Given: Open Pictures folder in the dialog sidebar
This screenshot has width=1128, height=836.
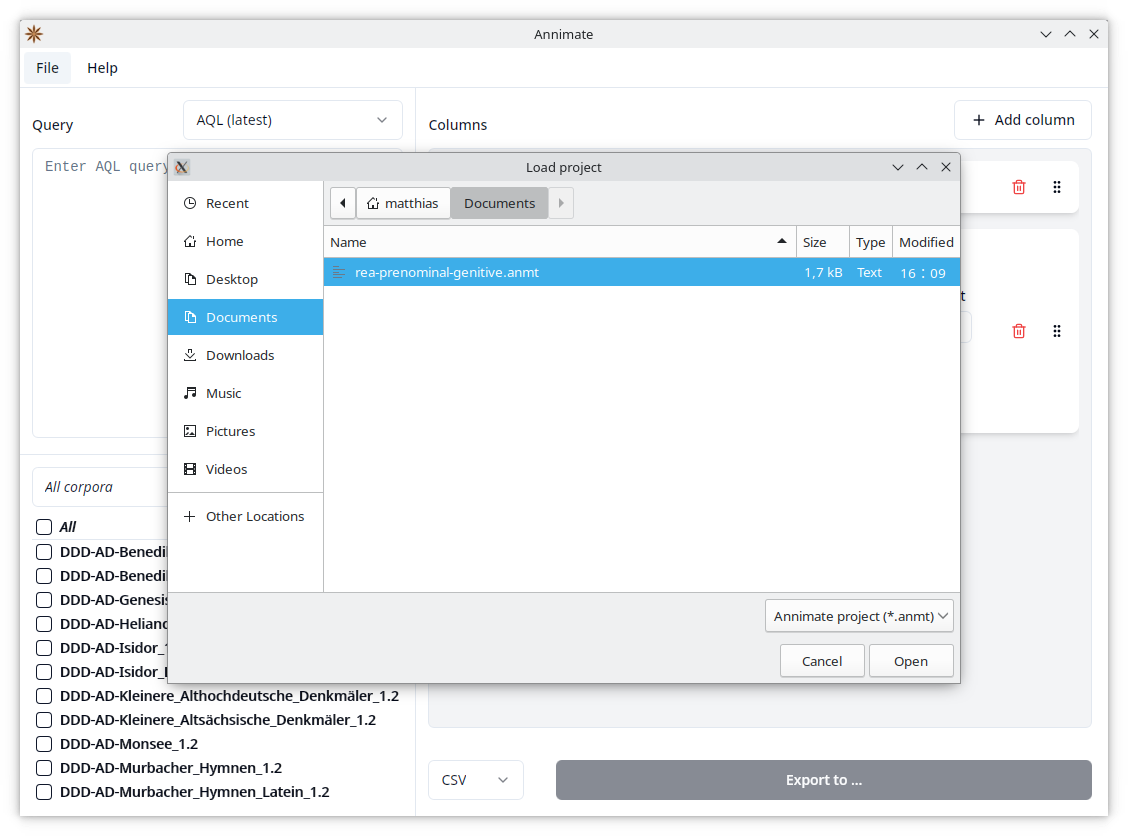Looking at the screenshot, I should [245, 432].
